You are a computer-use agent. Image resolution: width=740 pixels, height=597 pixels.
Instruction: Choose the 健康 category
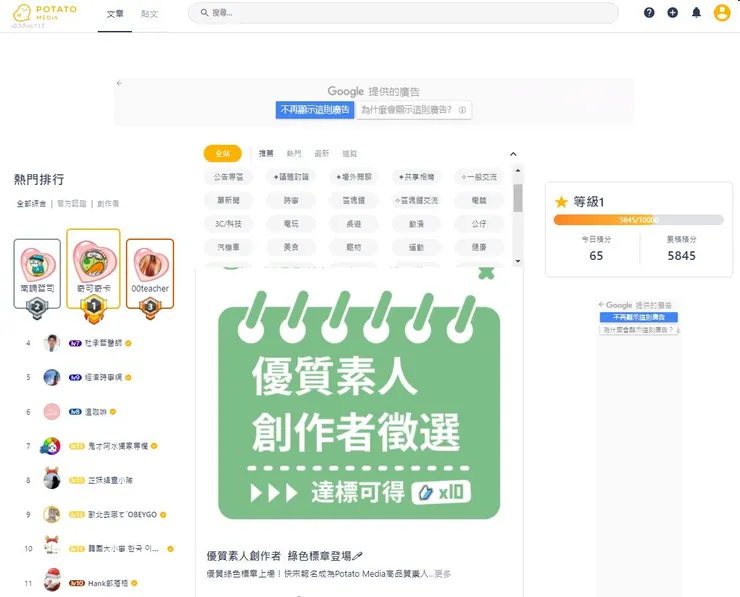coord(479,247)
